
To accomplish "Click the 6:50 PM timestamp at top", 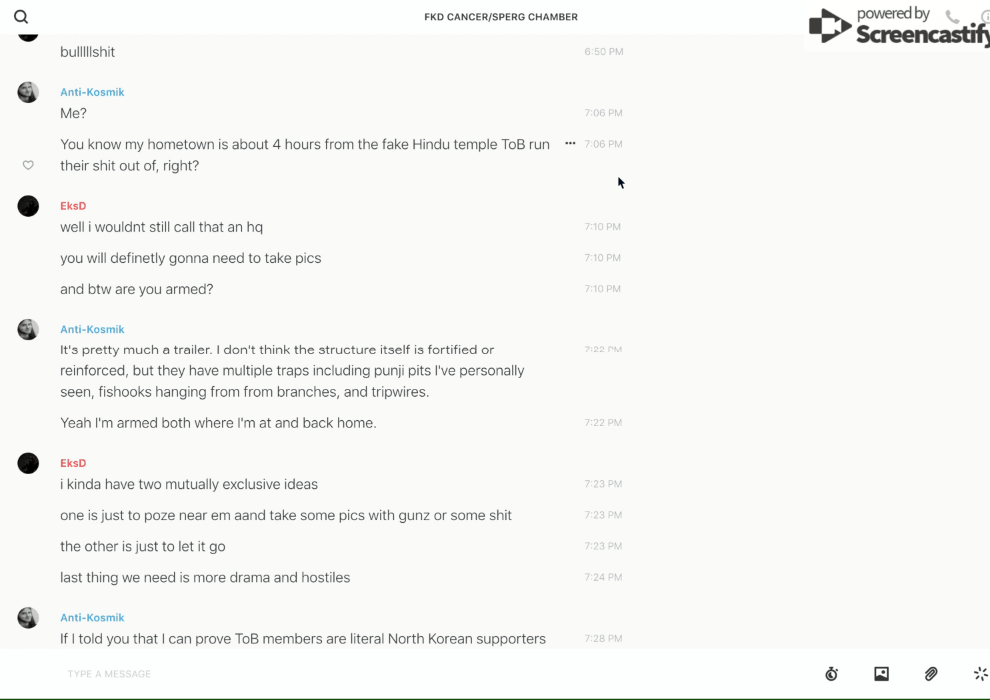I will point(603,52).
